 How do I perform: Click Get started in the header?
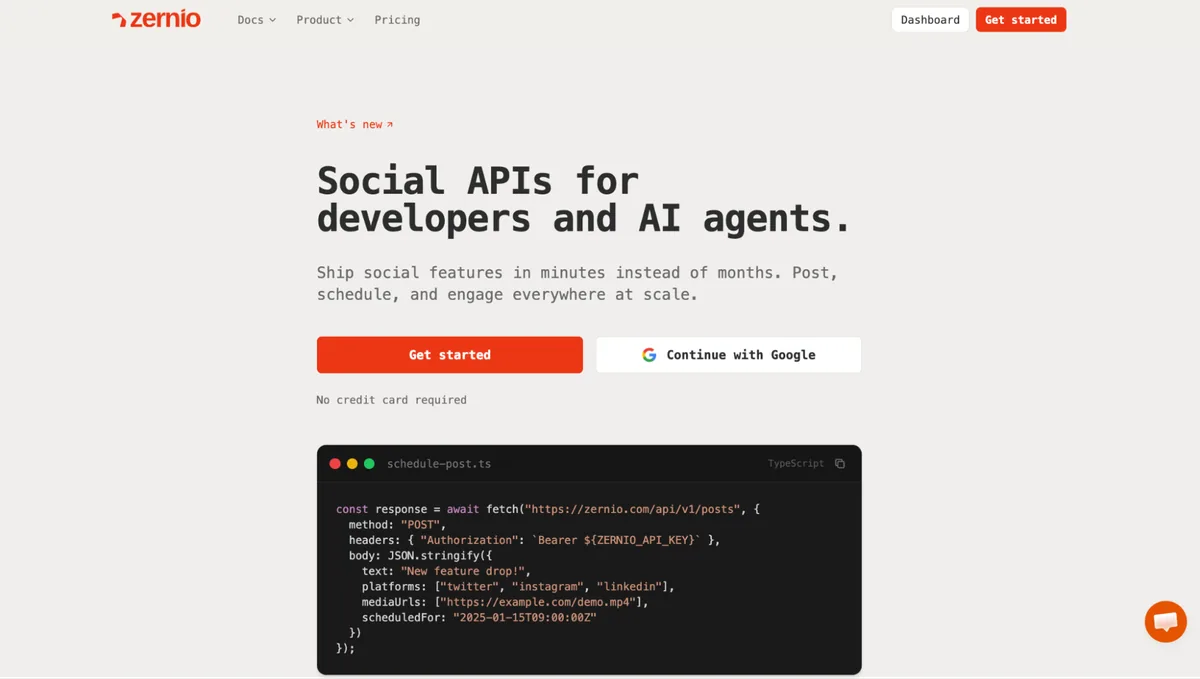click(x=1021, y=20)
